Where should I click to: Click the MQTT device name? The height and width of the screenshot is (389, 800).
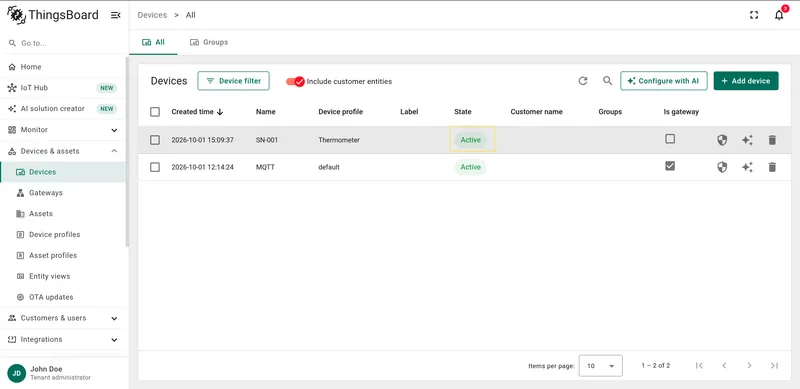tap(265, 167)
